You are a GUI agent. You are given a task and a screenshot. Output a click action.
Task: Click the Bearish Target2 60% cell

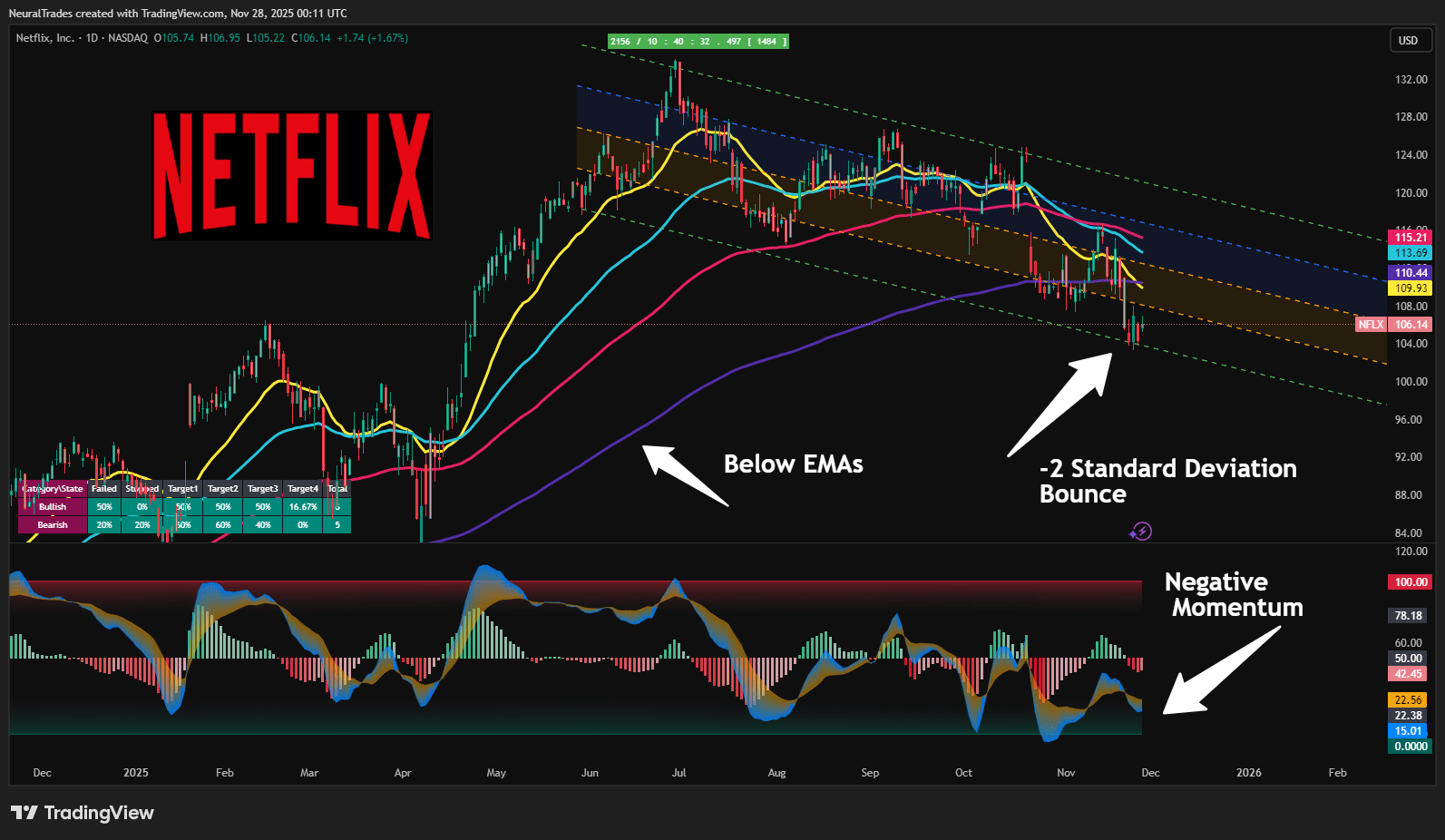[x=223, y=525]
